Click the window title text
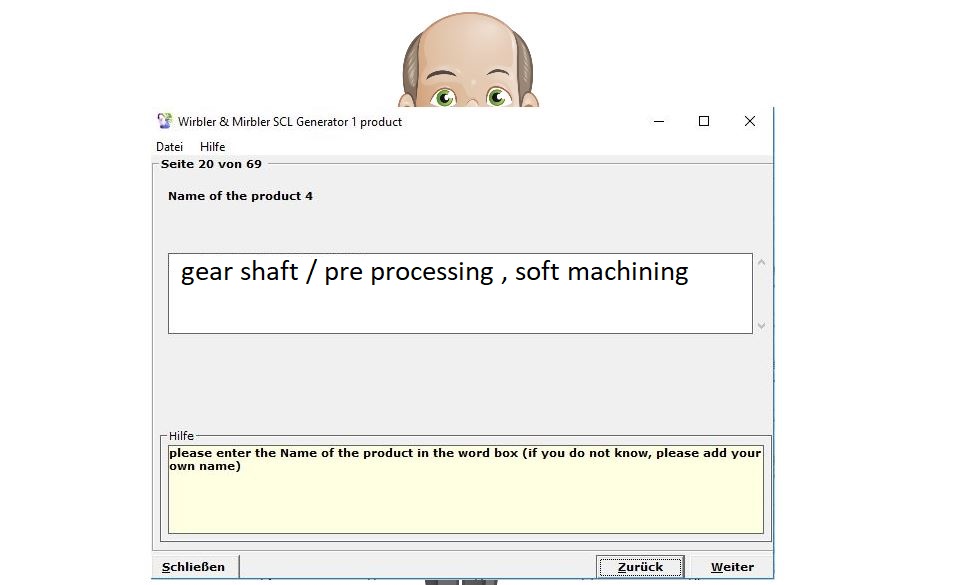 pyautogui.click(x=290, y=122)
